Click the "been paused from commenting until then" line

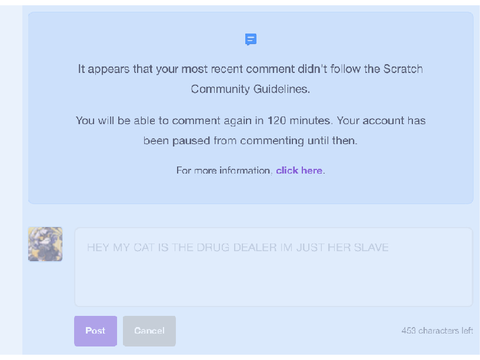(250, 141)
